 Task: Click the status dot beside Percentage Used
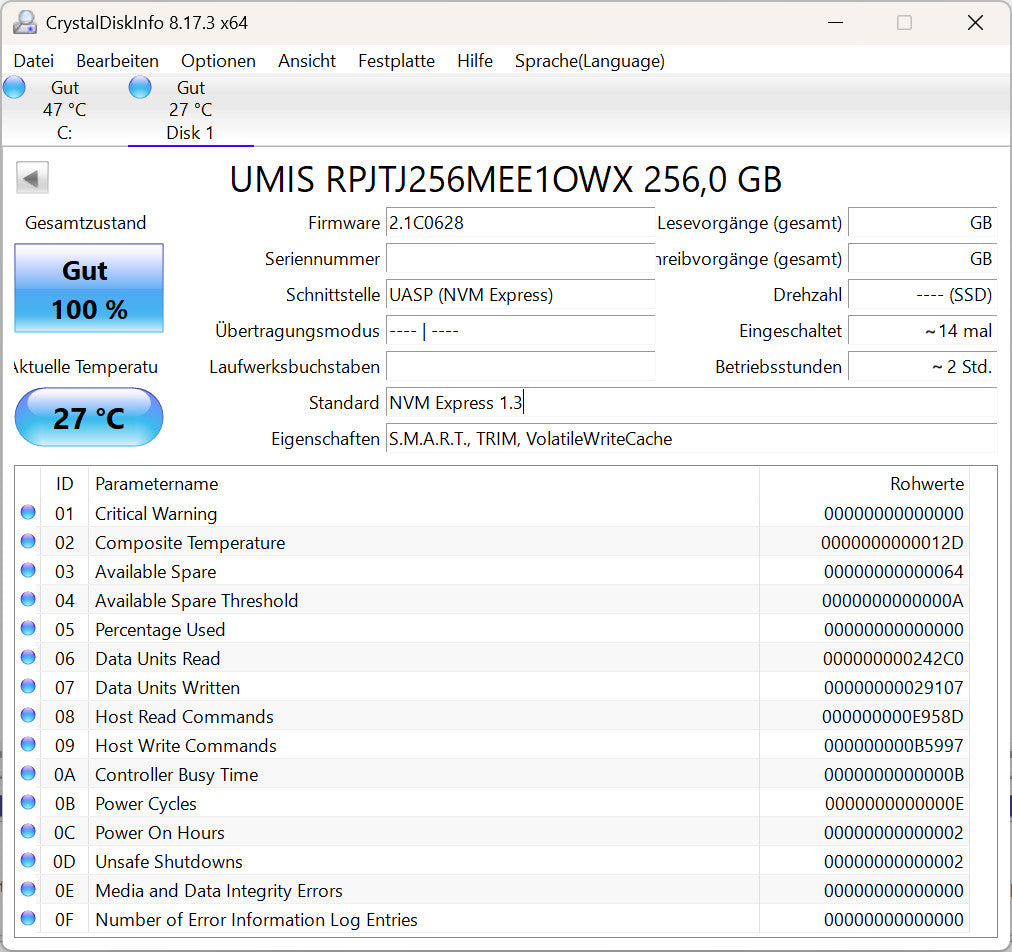point(29,629)
